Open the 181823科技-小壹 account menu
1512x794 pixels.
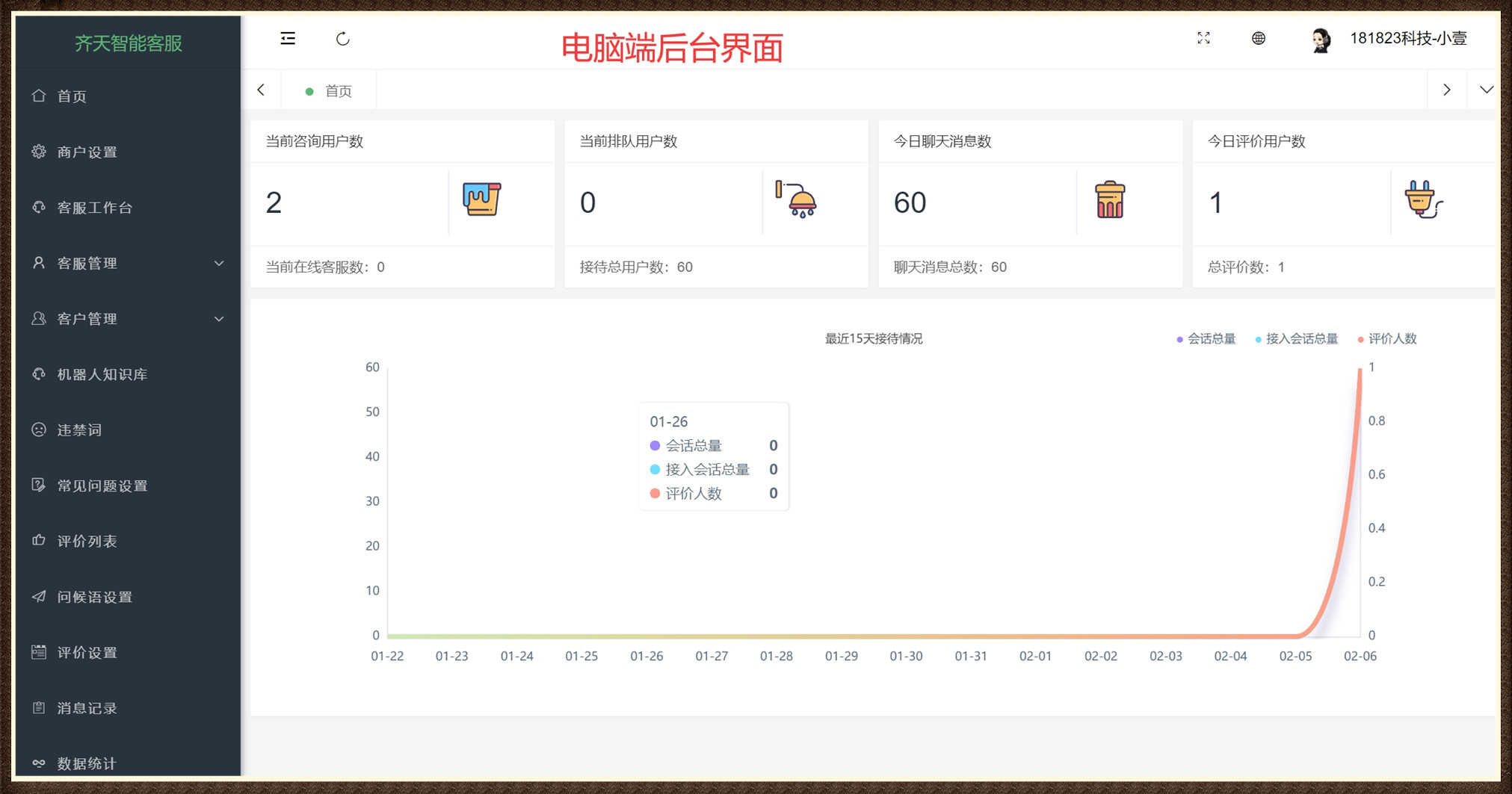pos(1408,38)
